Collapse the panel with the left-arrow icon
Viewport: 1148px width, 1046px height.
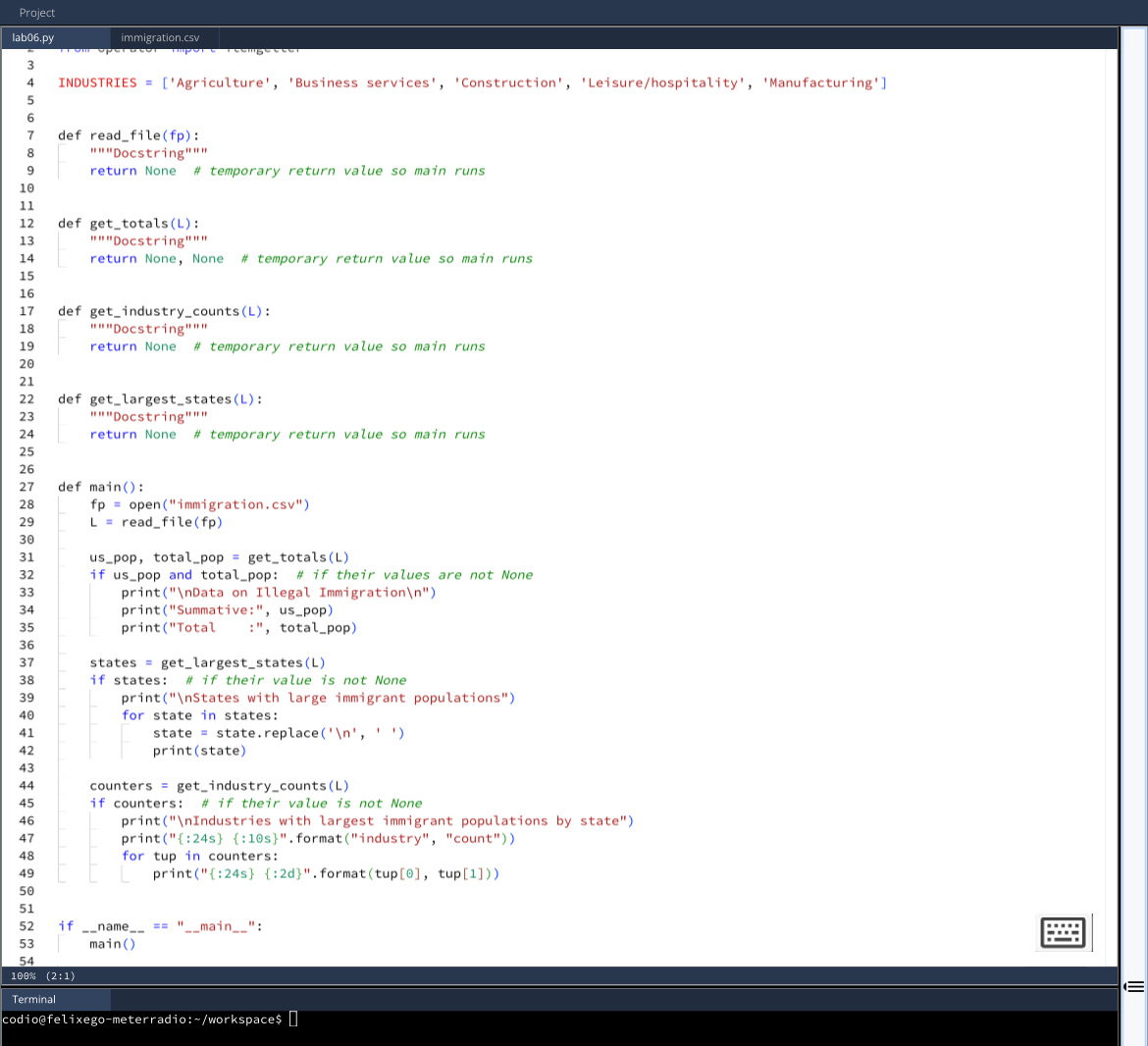(x=1134, y=986)
